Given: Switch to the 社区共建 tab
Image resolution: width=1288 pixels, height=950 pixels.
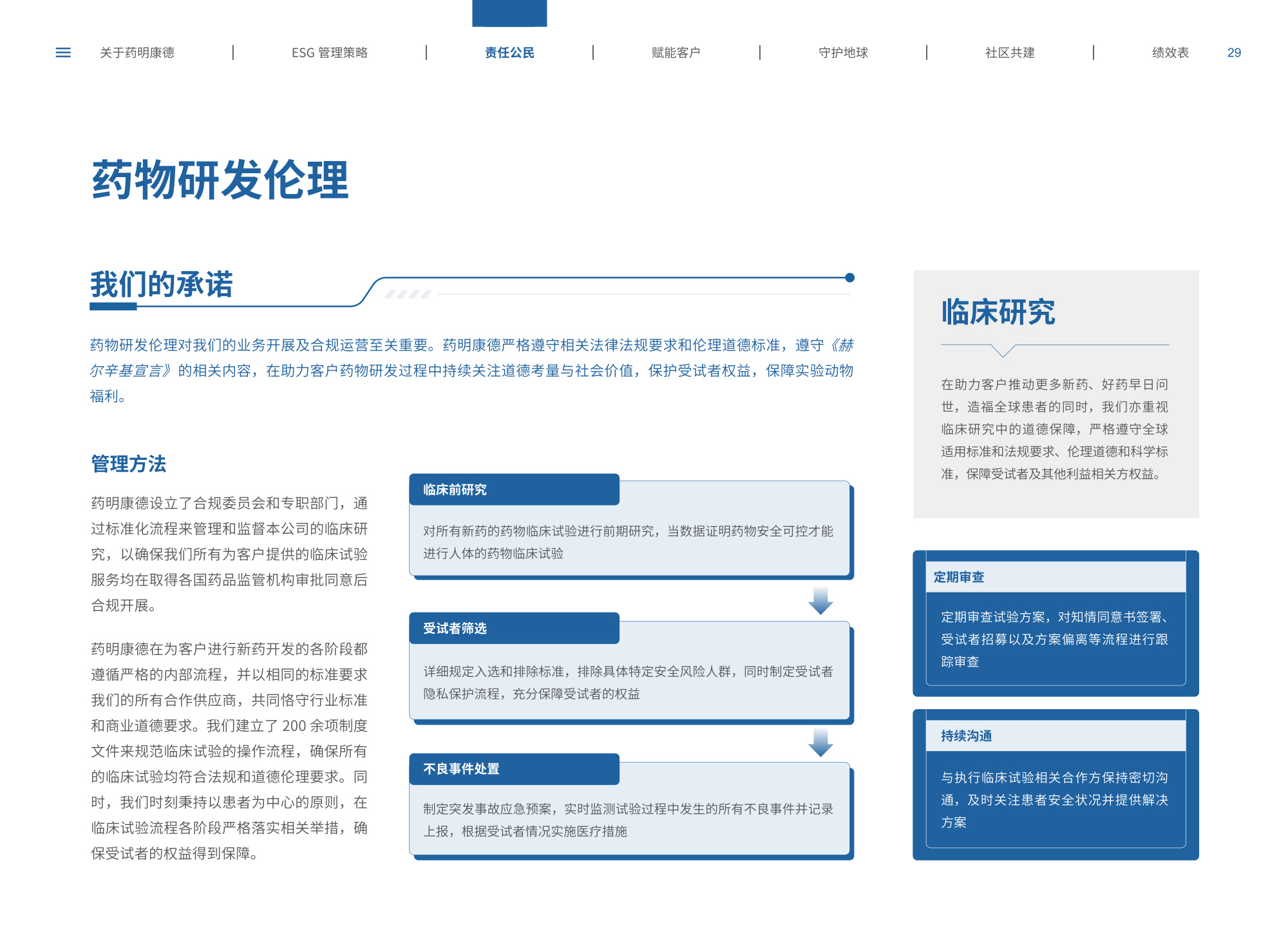Looking at the screenshot, I should pyautogui.click(x=1010, y=53).
